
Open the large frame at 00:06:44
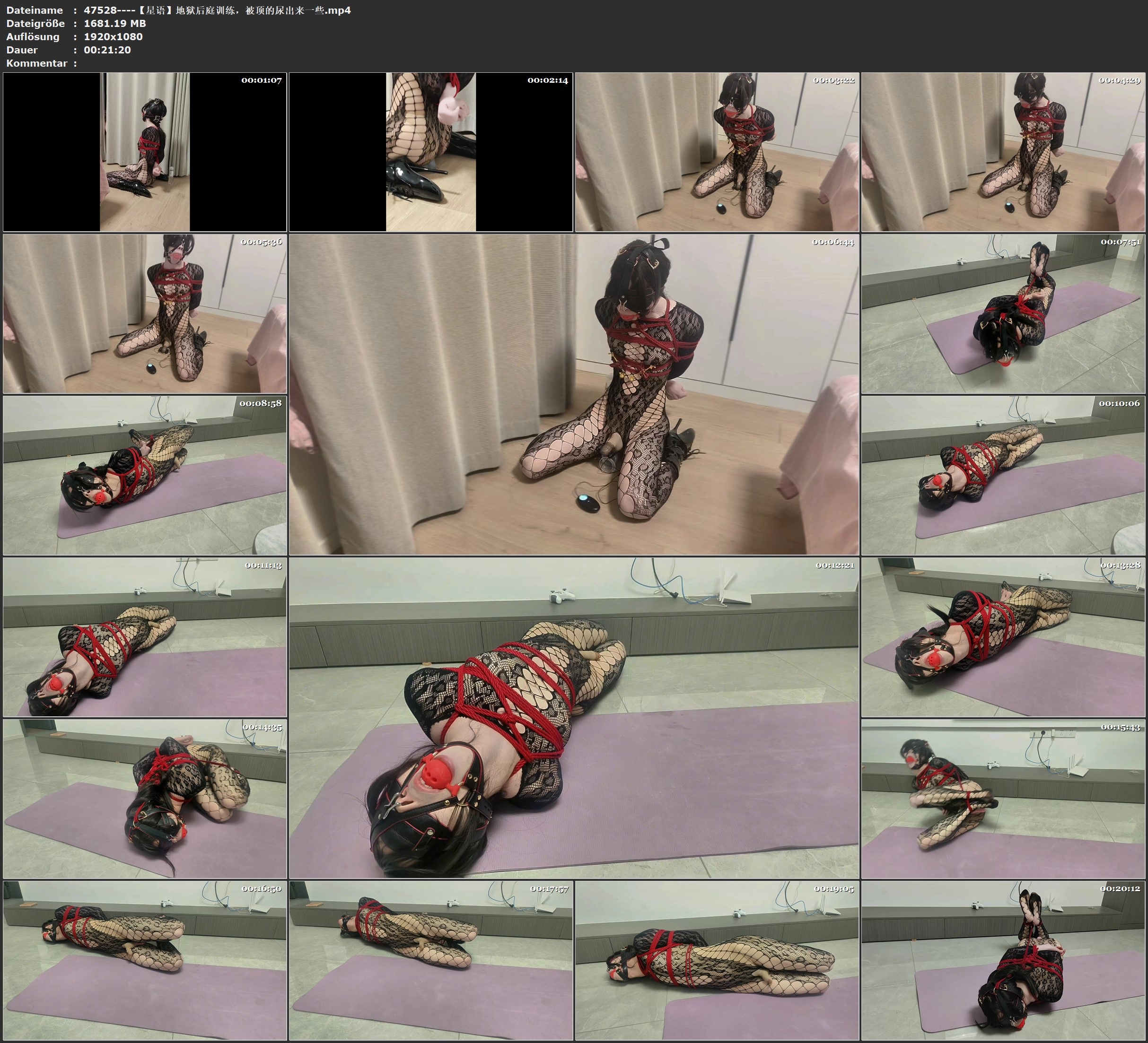pos(574,394)
